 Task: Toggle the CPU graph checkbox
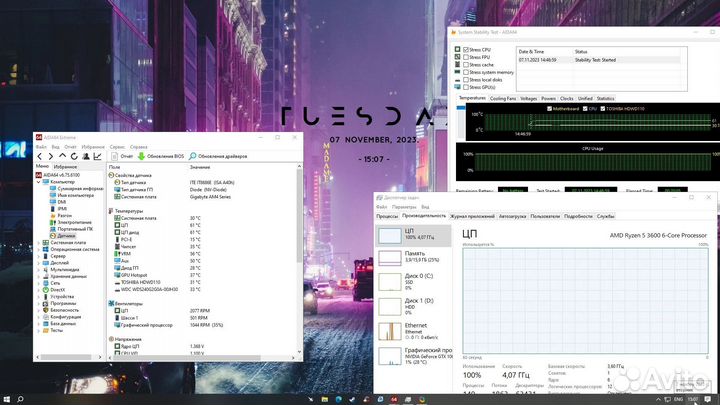585,109
